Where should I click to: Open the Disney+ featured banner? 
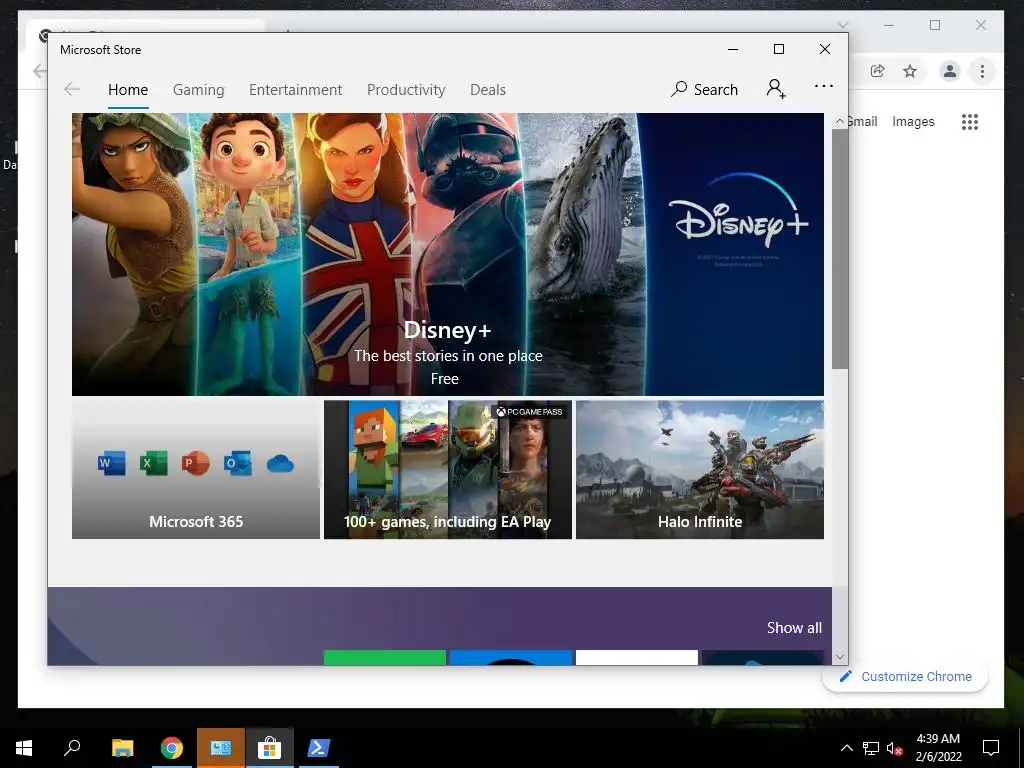point(447,254)
